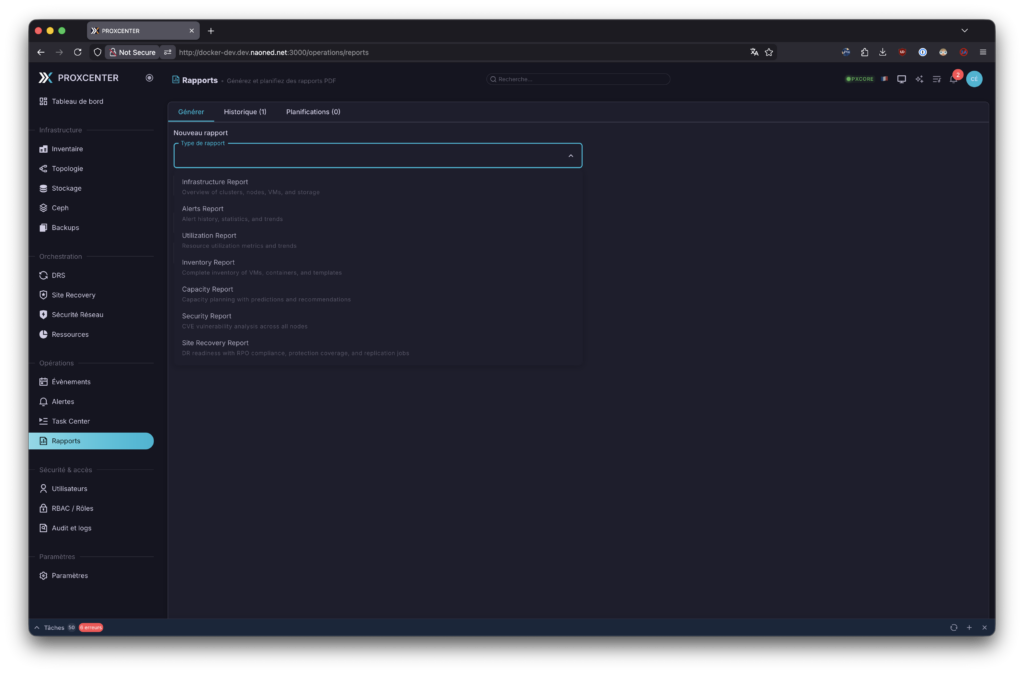Open Ceph from the sidebar
This screenshot has width=1024, height=674.
coord(60,208)
